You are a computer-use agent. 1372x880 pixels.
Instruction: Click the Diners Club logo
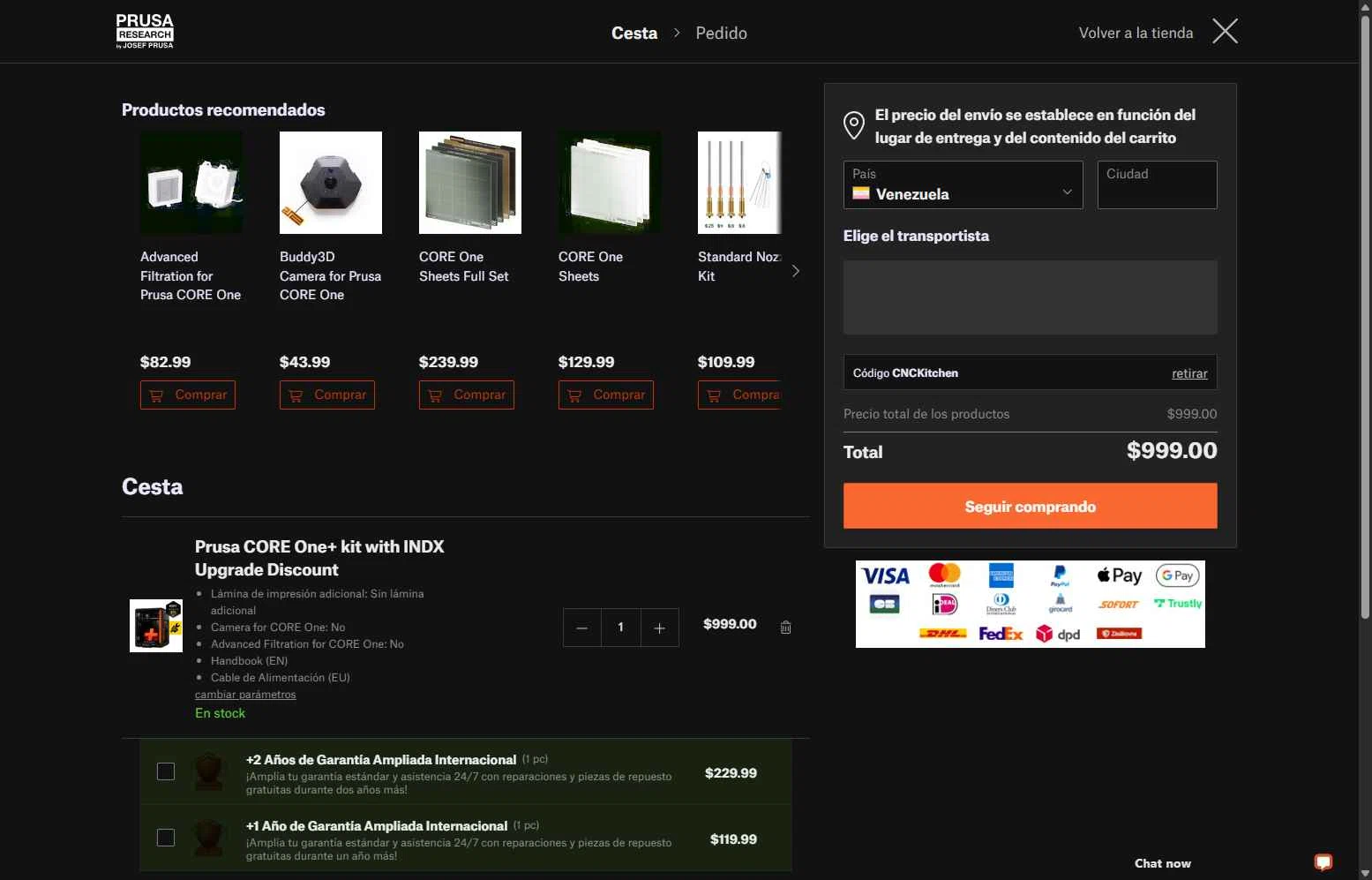[1001, 605]
